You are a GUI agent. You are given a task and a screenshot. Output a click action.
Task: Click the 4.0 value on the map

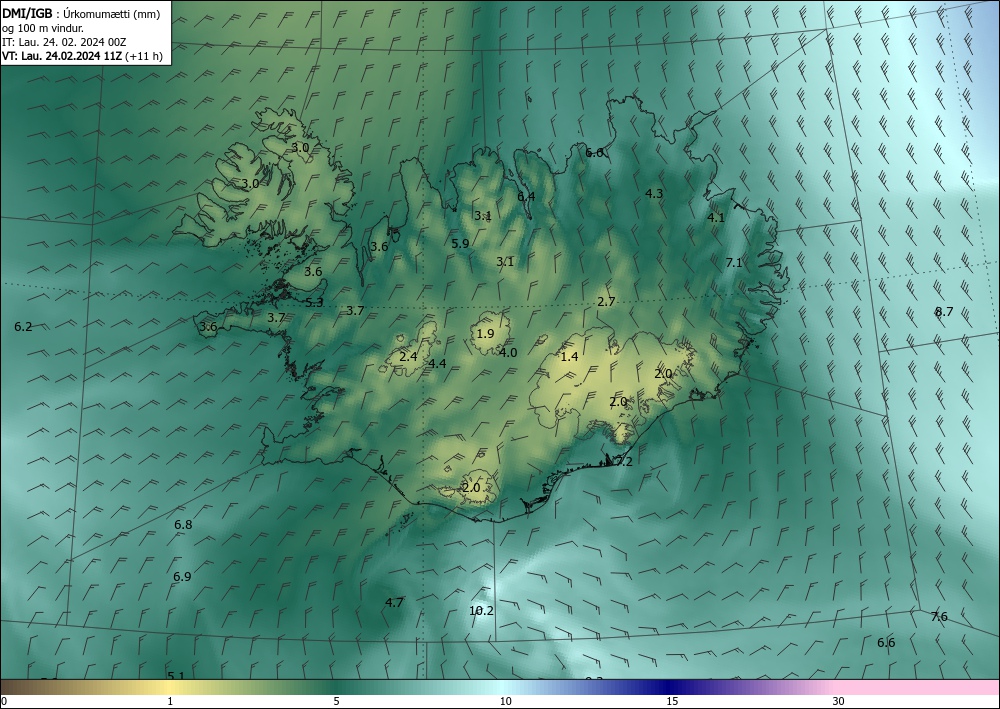(x=508, y=353)
